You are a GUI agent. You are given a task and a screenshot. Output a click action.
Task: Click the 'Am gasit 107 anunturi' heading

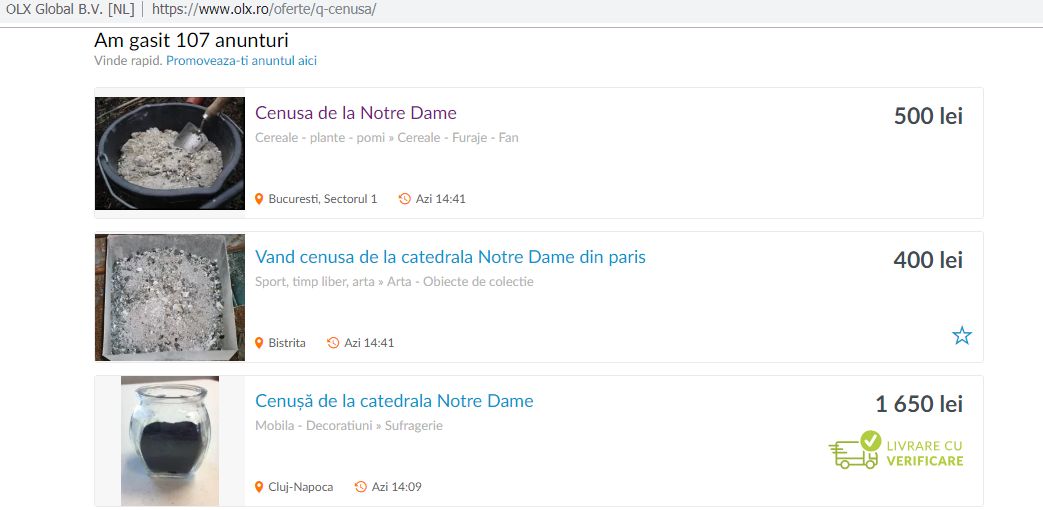[192, 41]
